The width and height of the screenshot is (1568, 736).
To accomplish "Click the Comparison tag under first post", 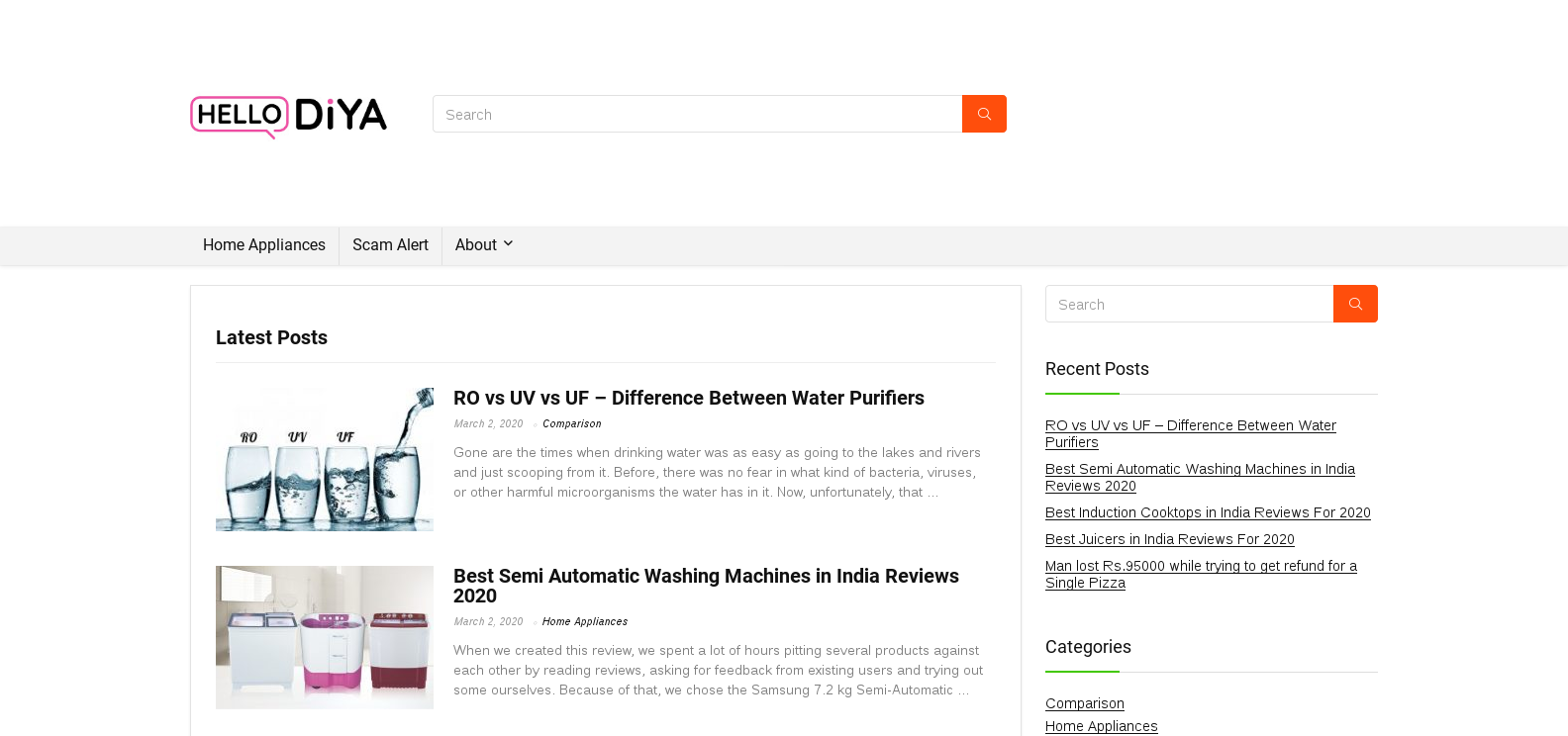I will 571,424.
